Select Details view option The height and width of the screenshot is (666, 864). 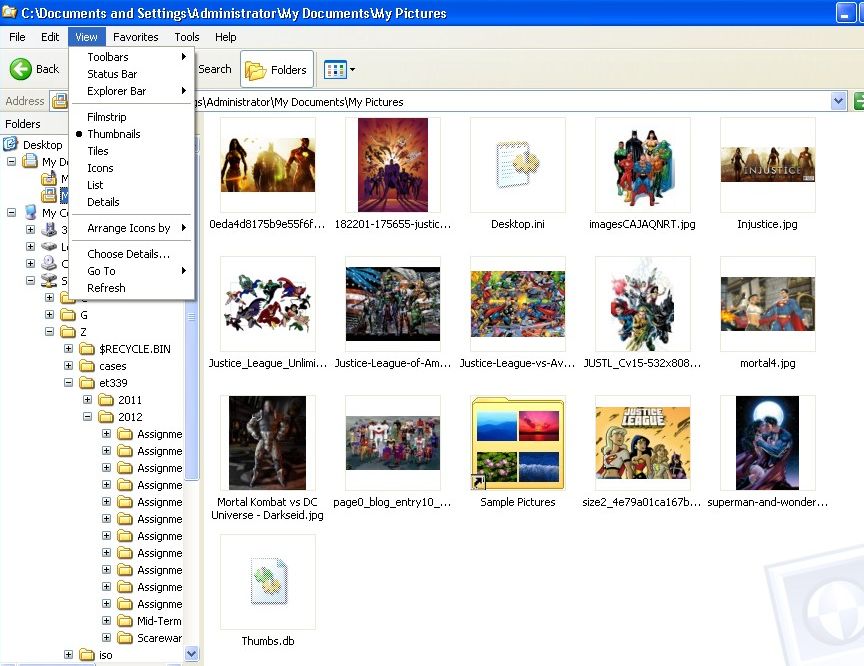[132, 202]
